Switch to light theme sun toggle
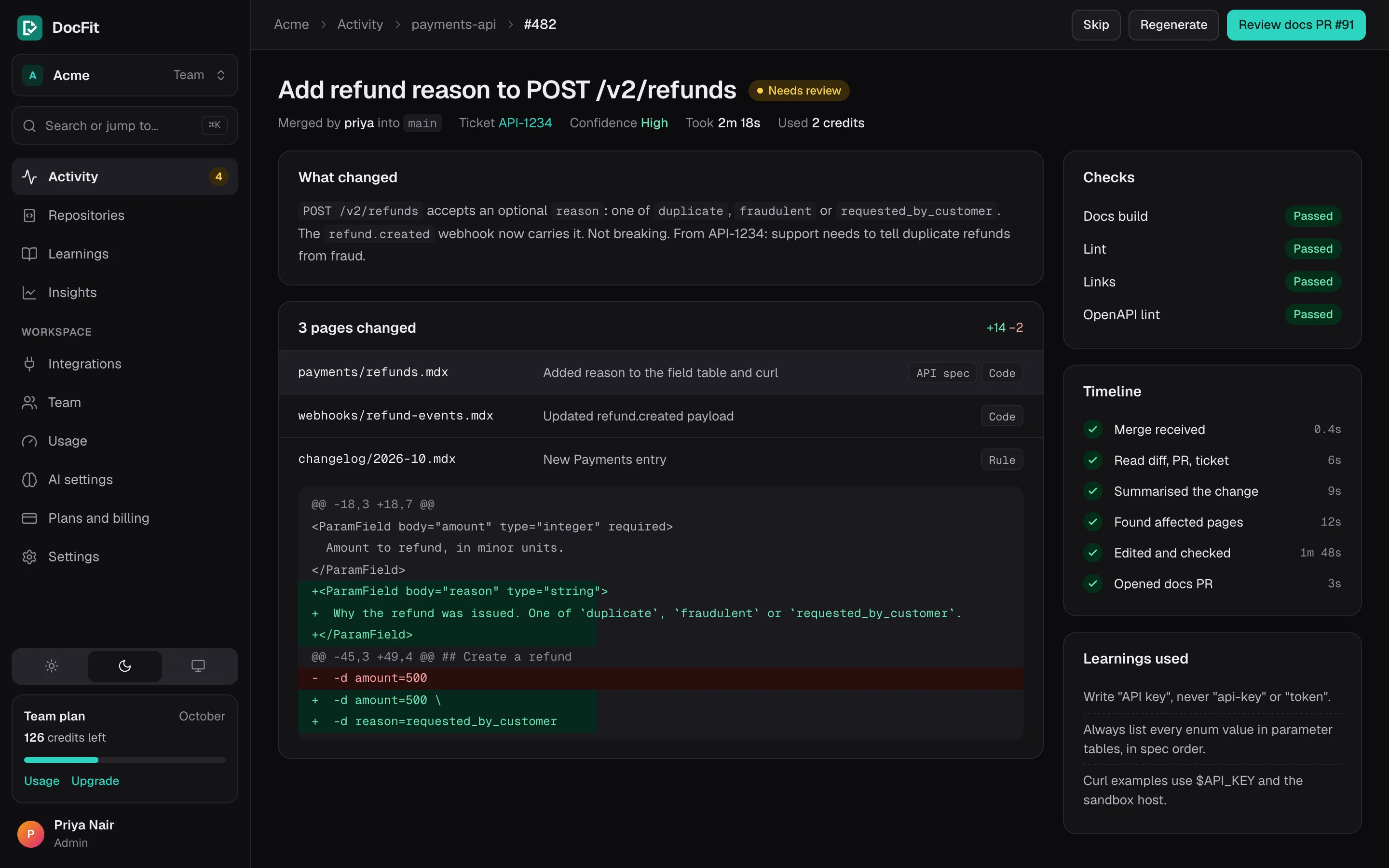The height and width of the screenshot is (868, 1389). [52, 666]
